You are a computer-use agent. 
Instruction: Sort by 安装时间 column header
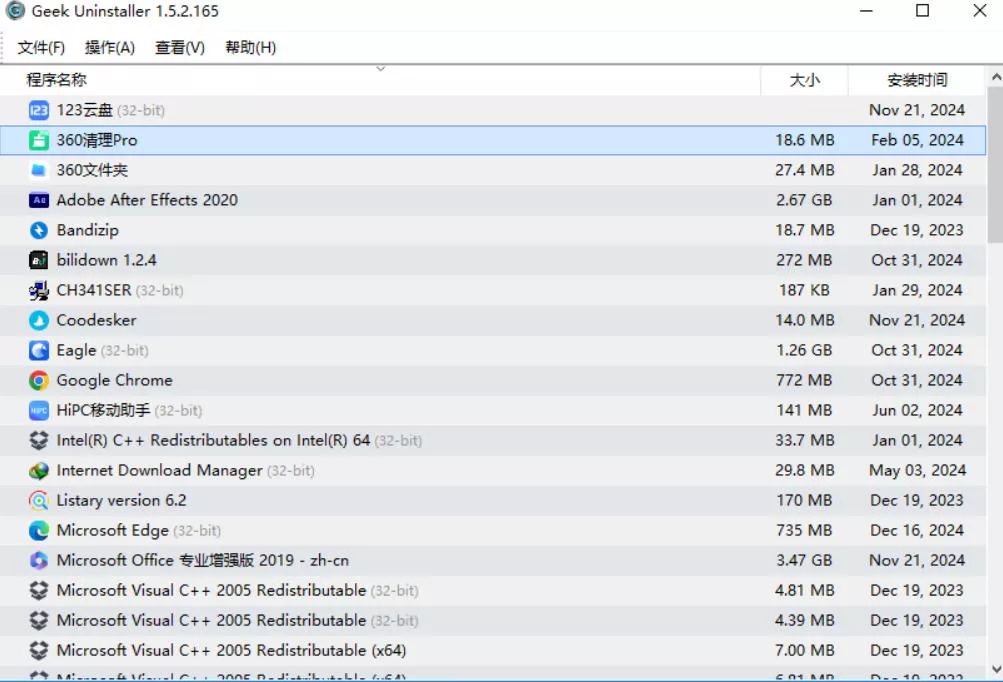click(x=917, y=80)
